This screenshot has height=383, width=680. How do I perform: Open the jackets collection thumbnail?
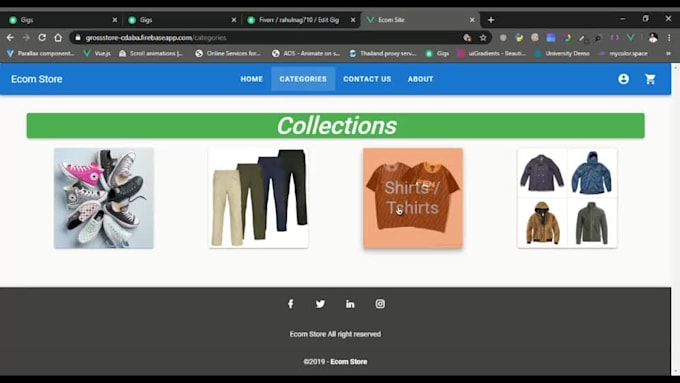[x=567, y=198]
